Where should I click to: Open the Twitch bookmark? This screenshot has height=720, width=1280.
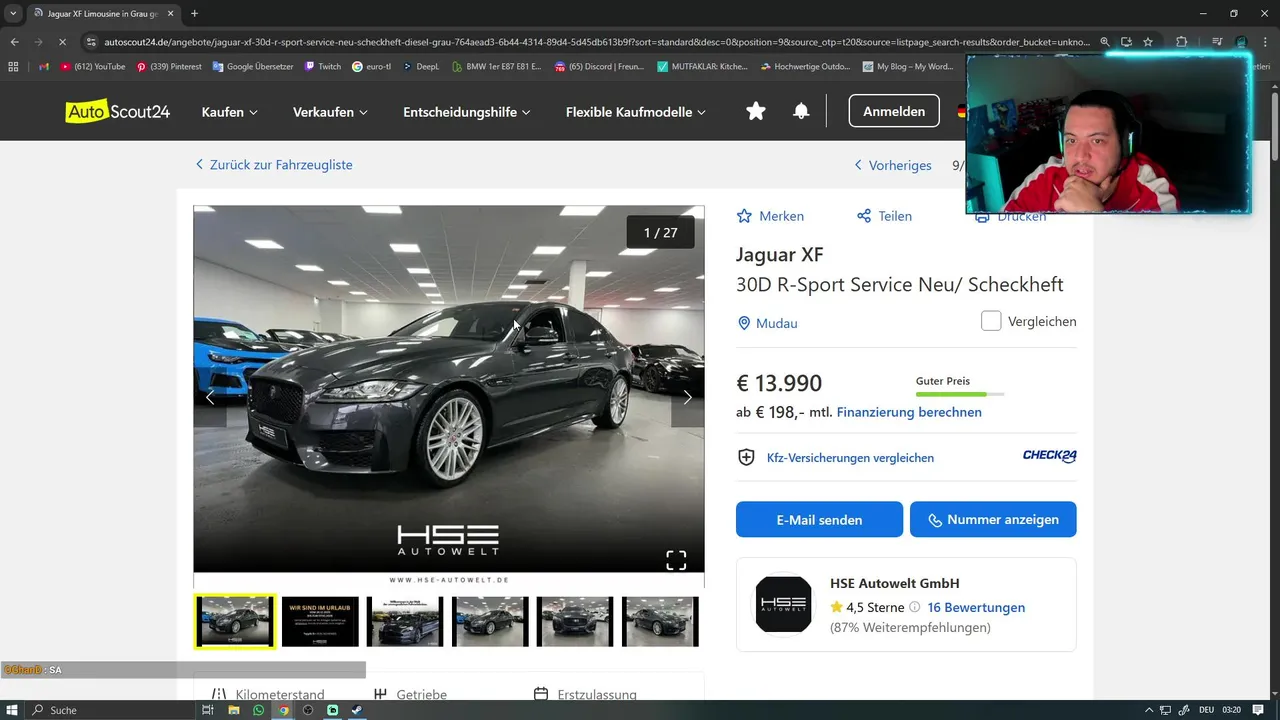click(322, 67)
